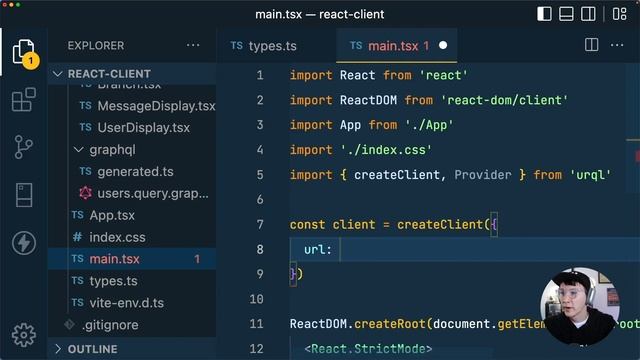
Task: Toggle the bottom panel layout icon
Action: (566, 14)
